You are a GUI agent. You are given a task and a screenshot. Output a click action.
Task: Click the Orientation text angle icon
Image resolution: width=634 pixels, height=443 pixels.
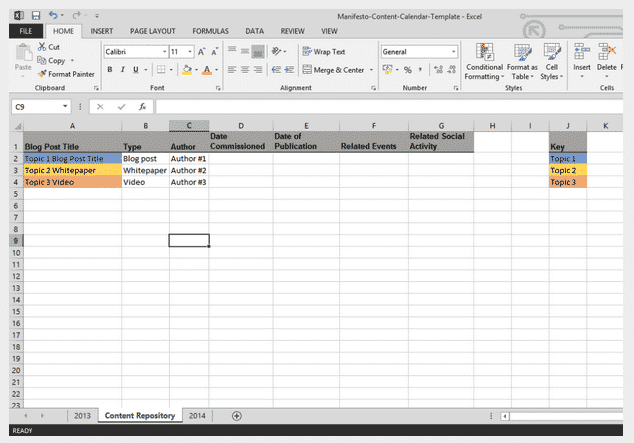[277, 51]
